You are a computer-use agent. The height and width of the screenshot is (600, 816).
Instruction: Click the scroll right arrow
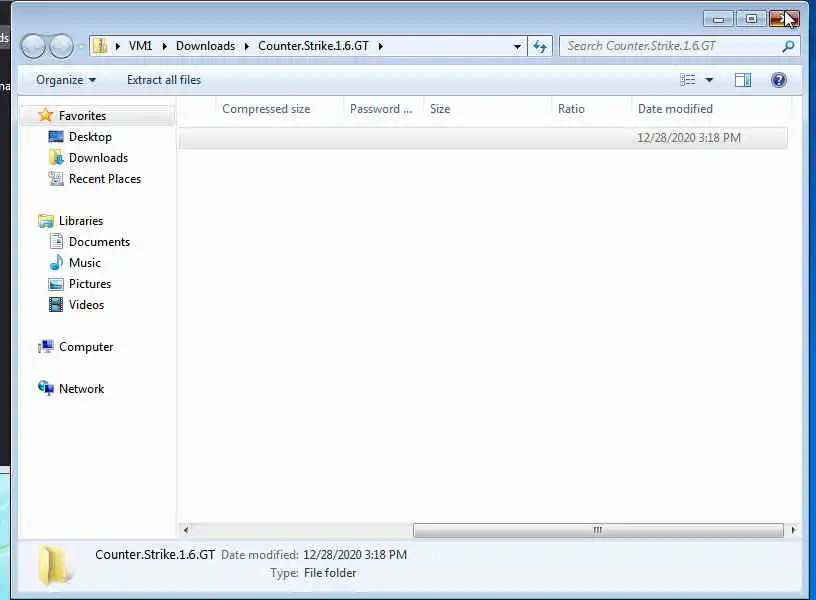793,530
